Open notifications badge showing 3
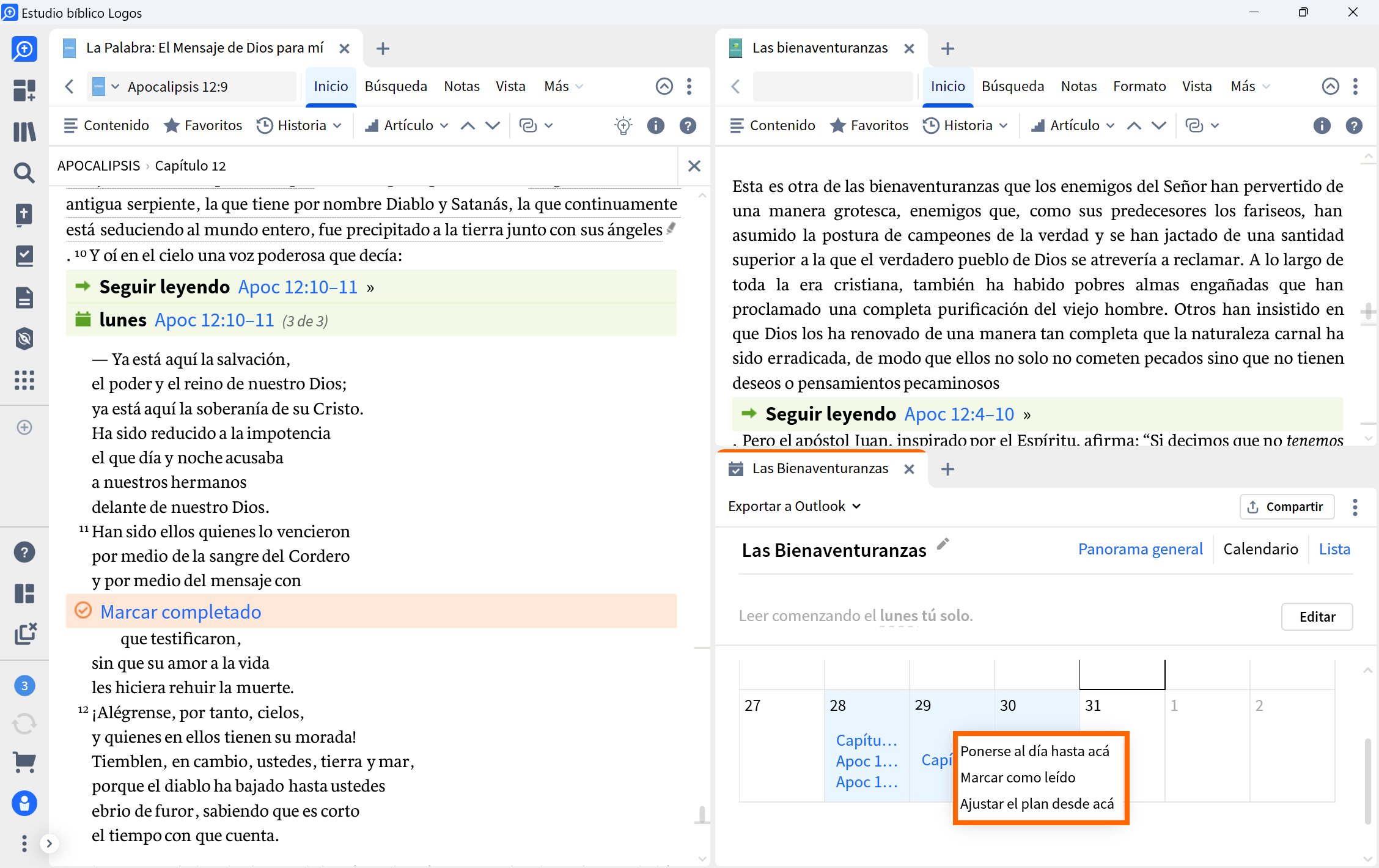 (x=24, y=685)
